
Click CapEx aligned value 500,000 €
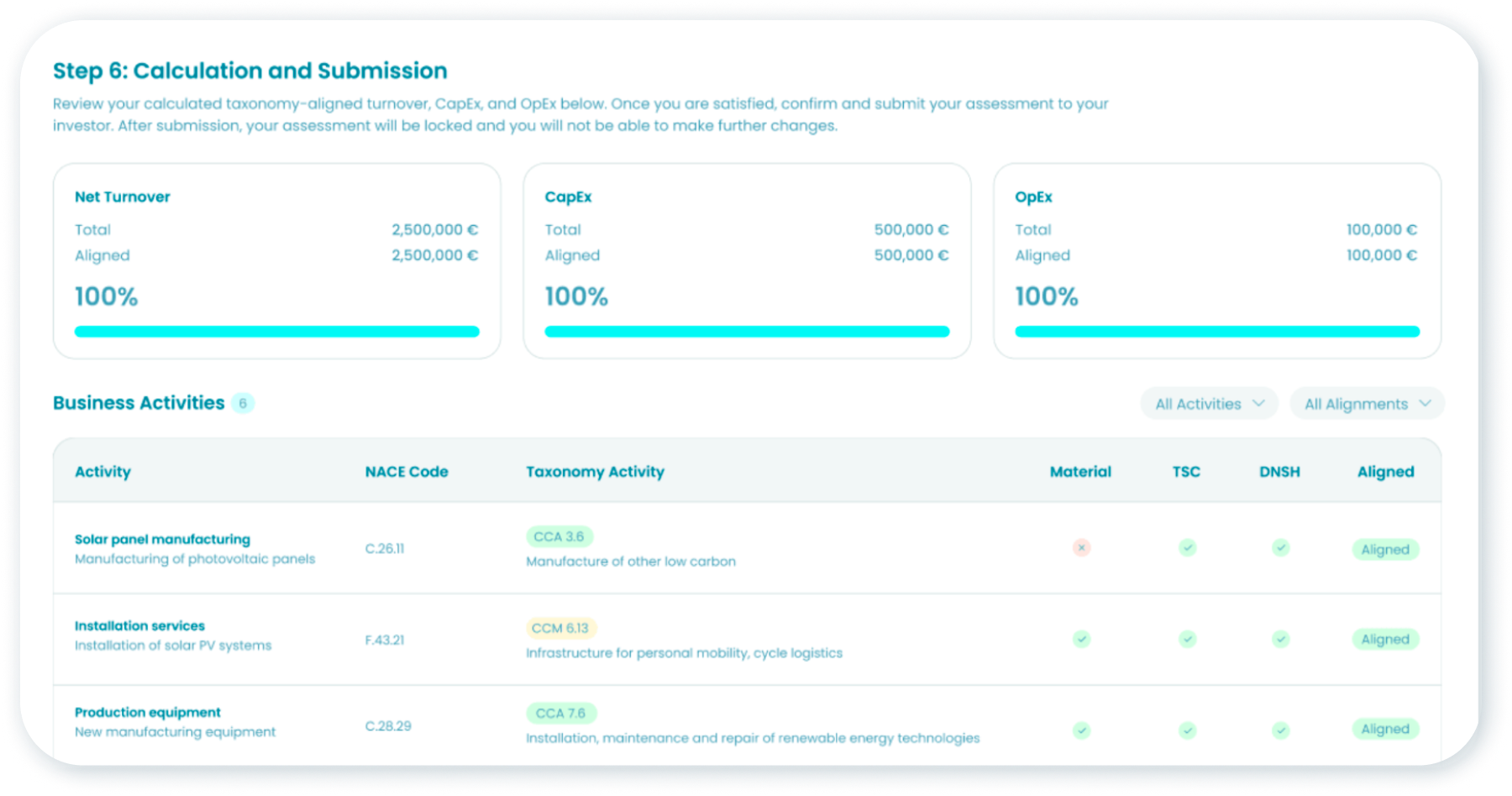[911, 255]
